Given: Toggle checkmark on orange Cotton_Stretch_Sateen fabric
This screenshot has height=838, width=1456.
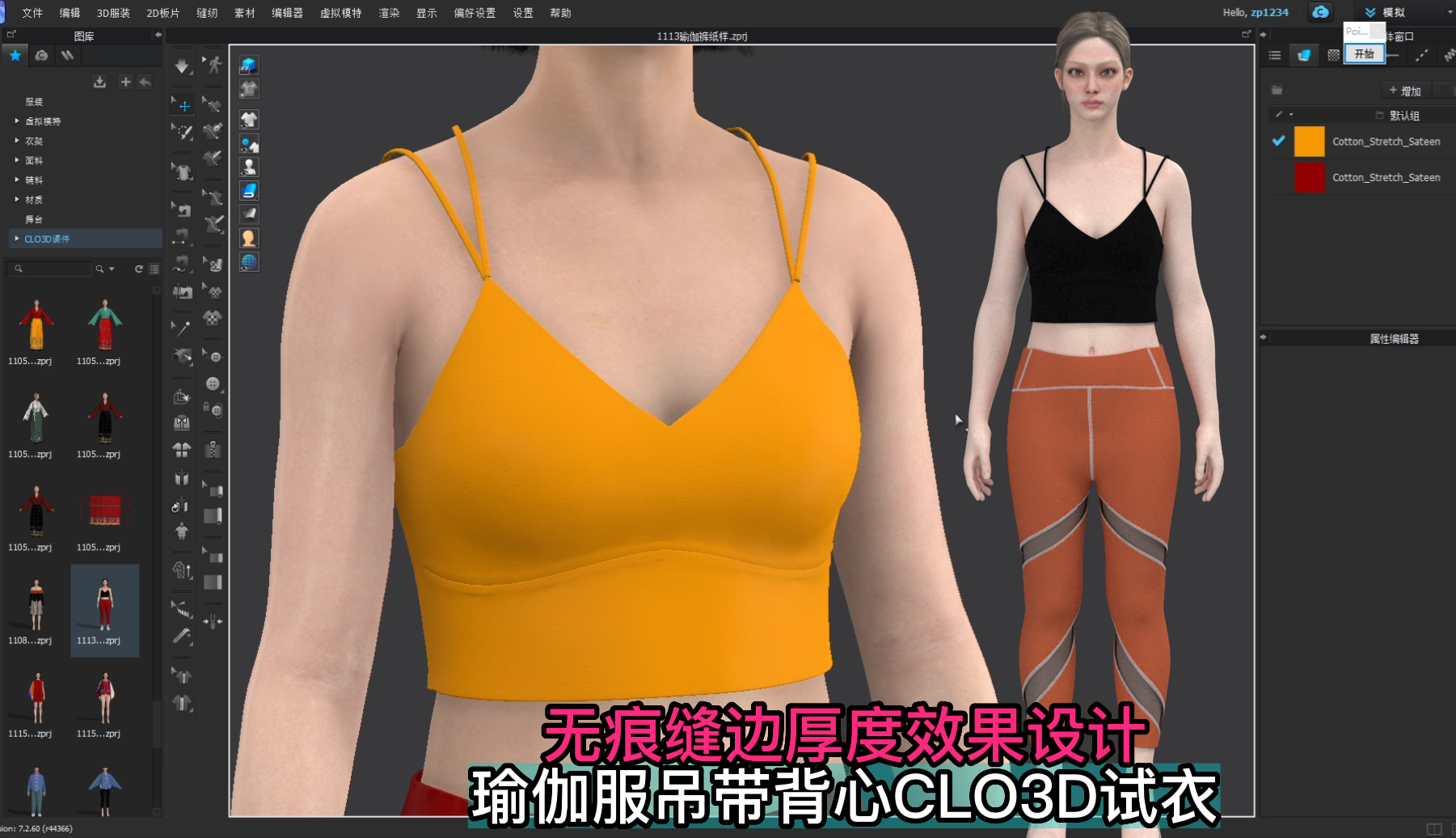Looking at the screenshot, I should 1278,141.
